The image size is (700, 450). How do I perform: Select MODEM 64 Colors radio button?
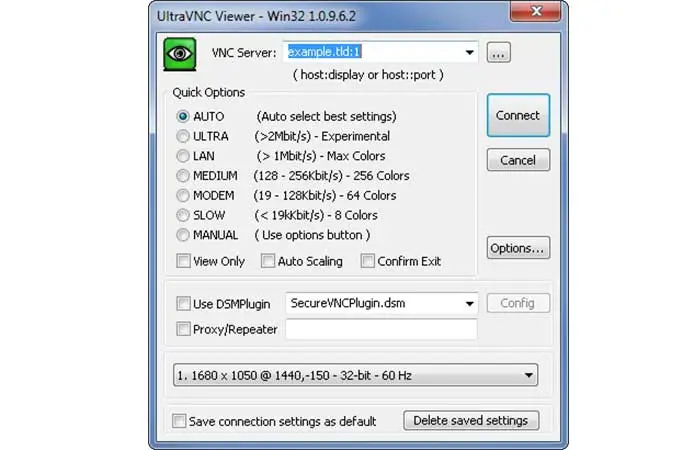(183, 195)
